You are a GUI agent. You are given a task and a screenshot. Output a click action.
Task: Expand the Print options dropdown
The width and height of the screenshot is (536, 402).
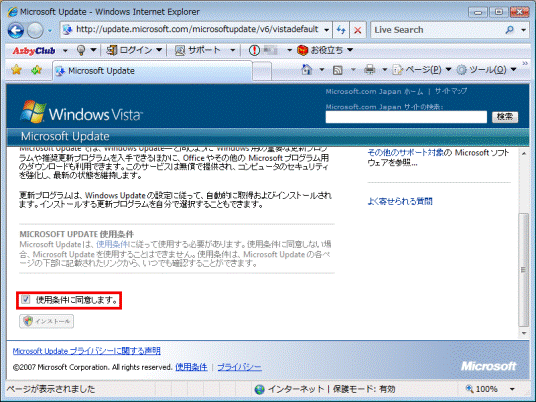click(x=385, y=70)
